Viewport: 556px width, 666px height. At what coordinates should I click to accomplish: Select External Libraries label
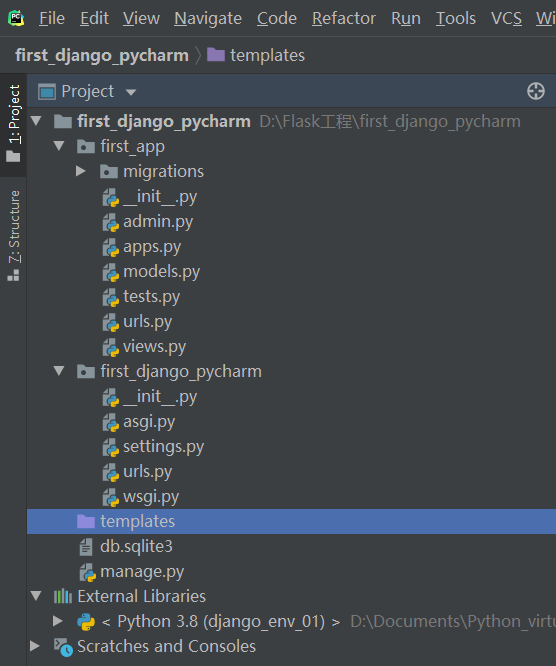[141, 596]
